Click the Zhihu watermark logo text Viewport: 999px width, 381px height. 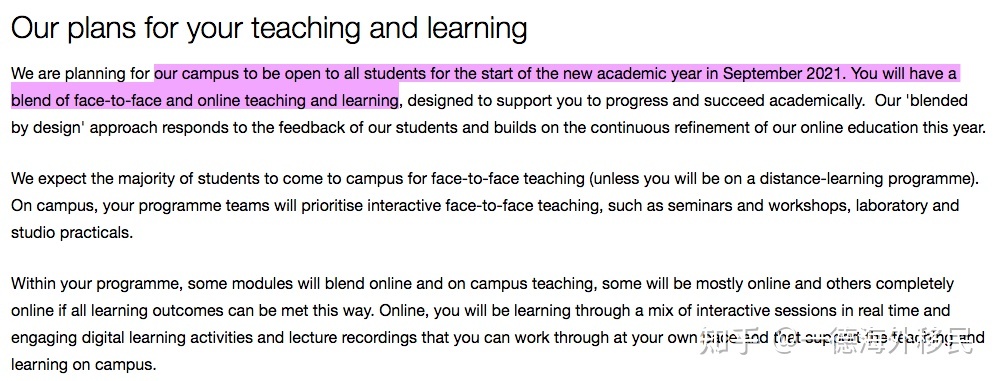[733, 344]
